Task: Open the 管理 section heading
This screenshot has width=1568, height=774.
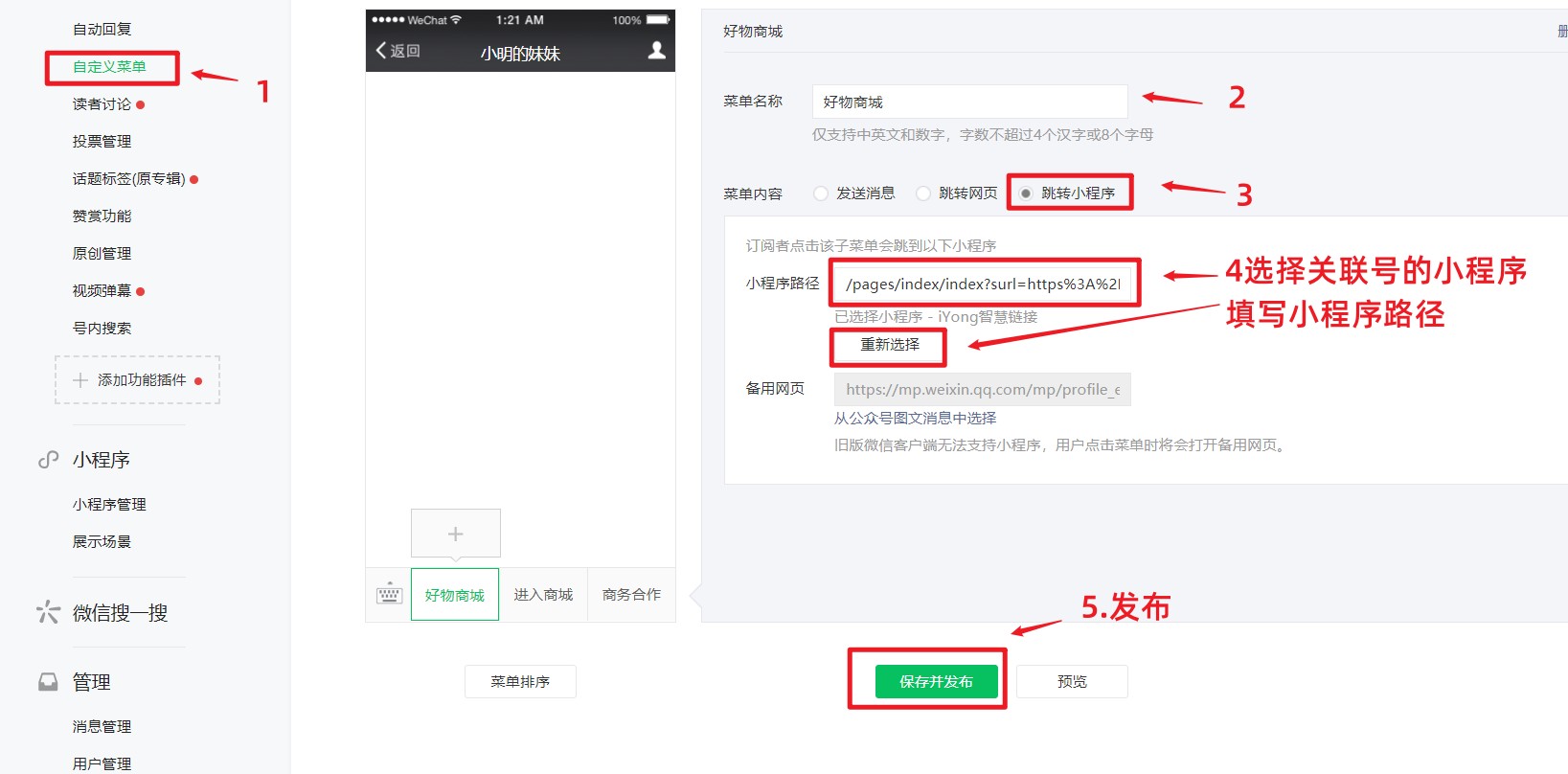Action: click(x=92, y=682)
